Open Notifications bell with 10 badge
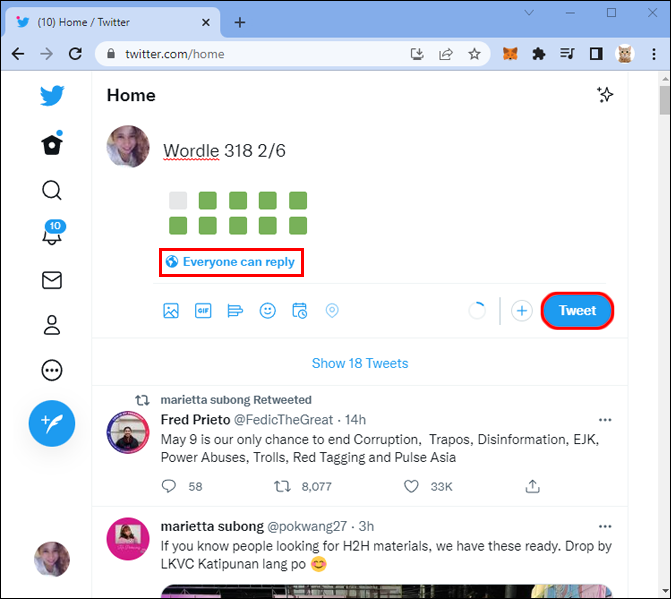The width and height of the screenshot is (671, 599). pyautogui.click(x=53, y=232)
